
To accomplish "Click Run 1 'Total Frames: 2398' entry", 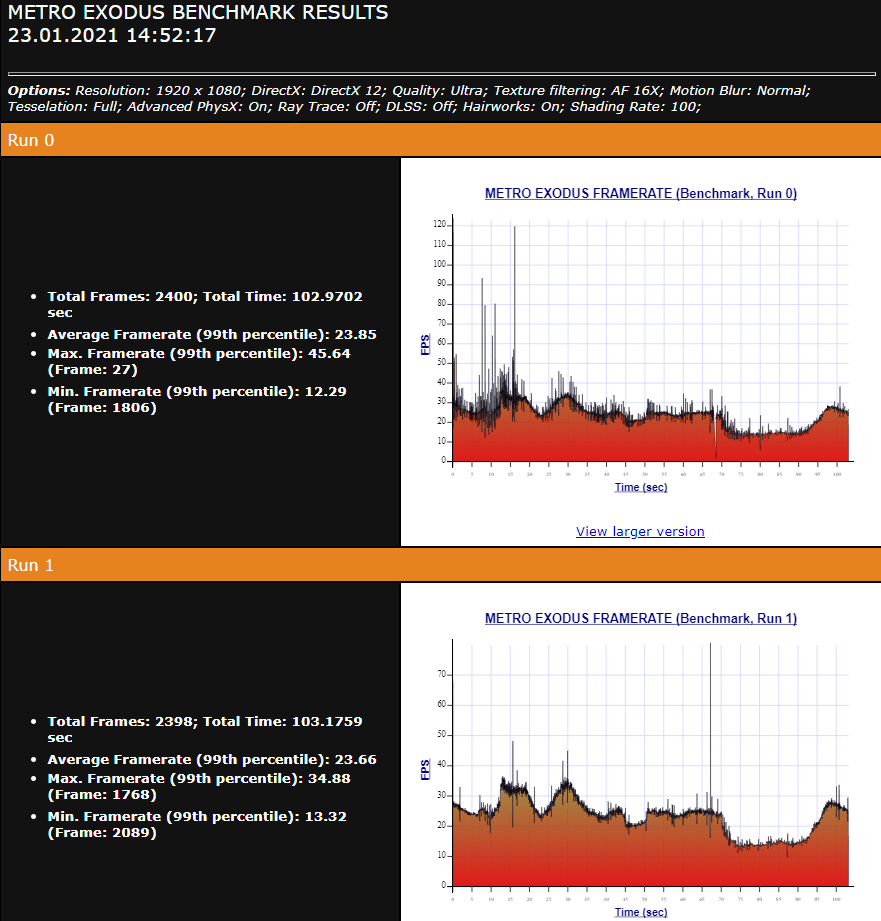I will coord(205,729).
